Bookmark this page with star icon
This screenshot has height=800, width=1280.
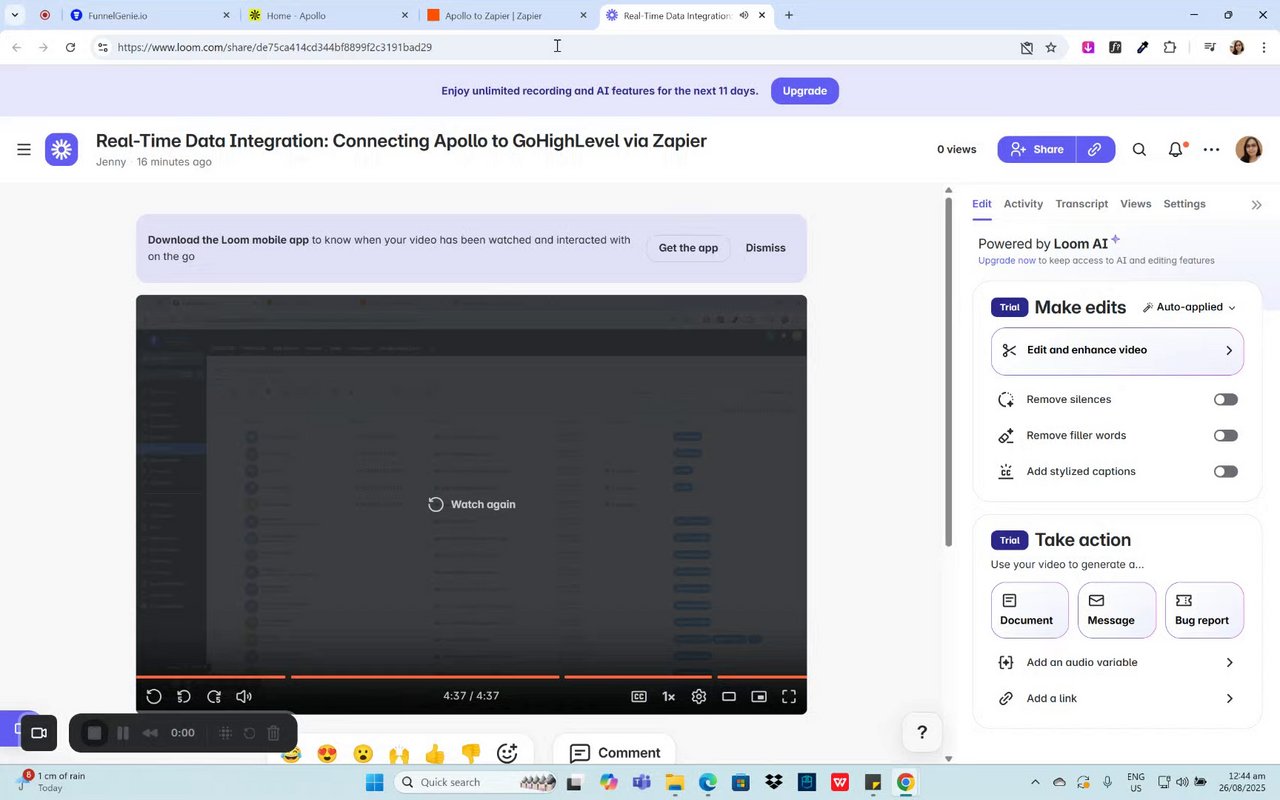point(1051,47)
